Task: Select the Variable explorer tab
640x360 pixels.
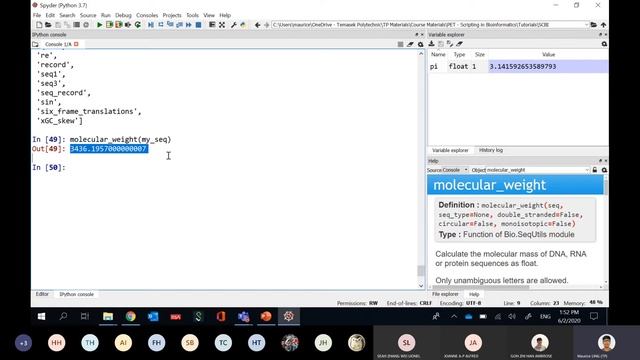Action: point(450,150)
